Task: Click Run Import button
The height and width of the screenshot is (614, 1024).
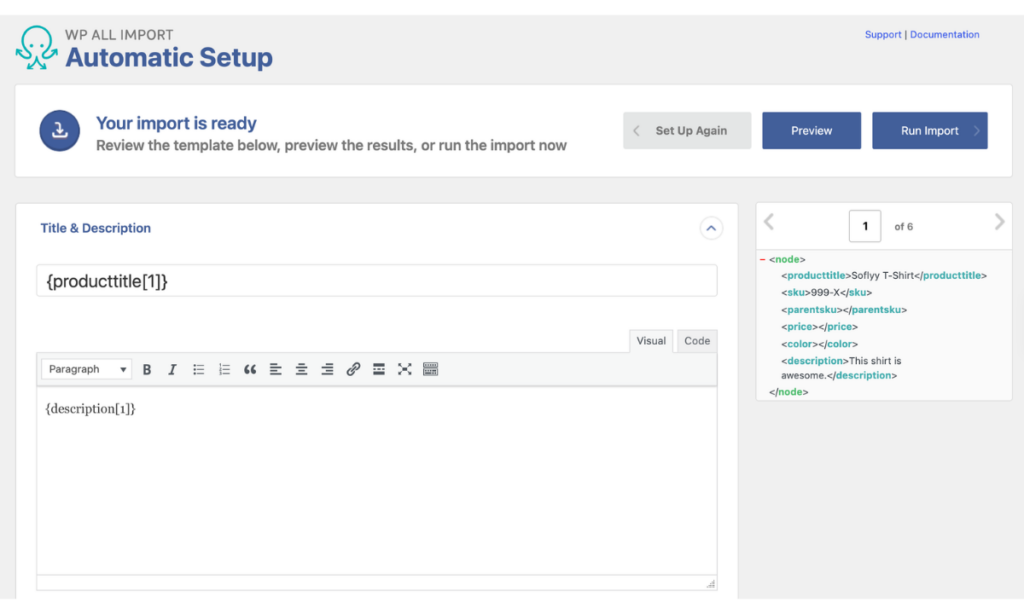Action: point(930,131)
